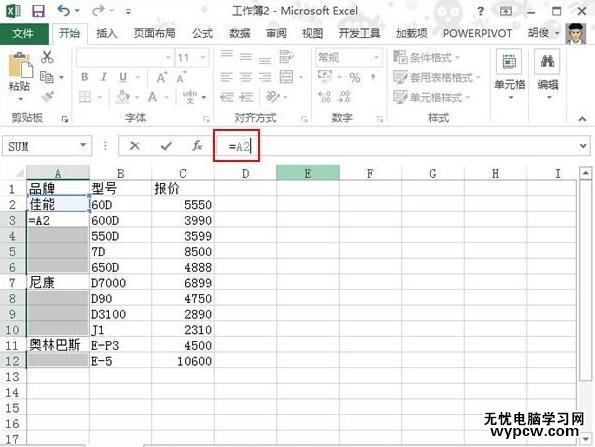The height and width of the screenshot is (447, 595).
Task: Cancel the formula entry with X
Action: [x=135, y=146]
